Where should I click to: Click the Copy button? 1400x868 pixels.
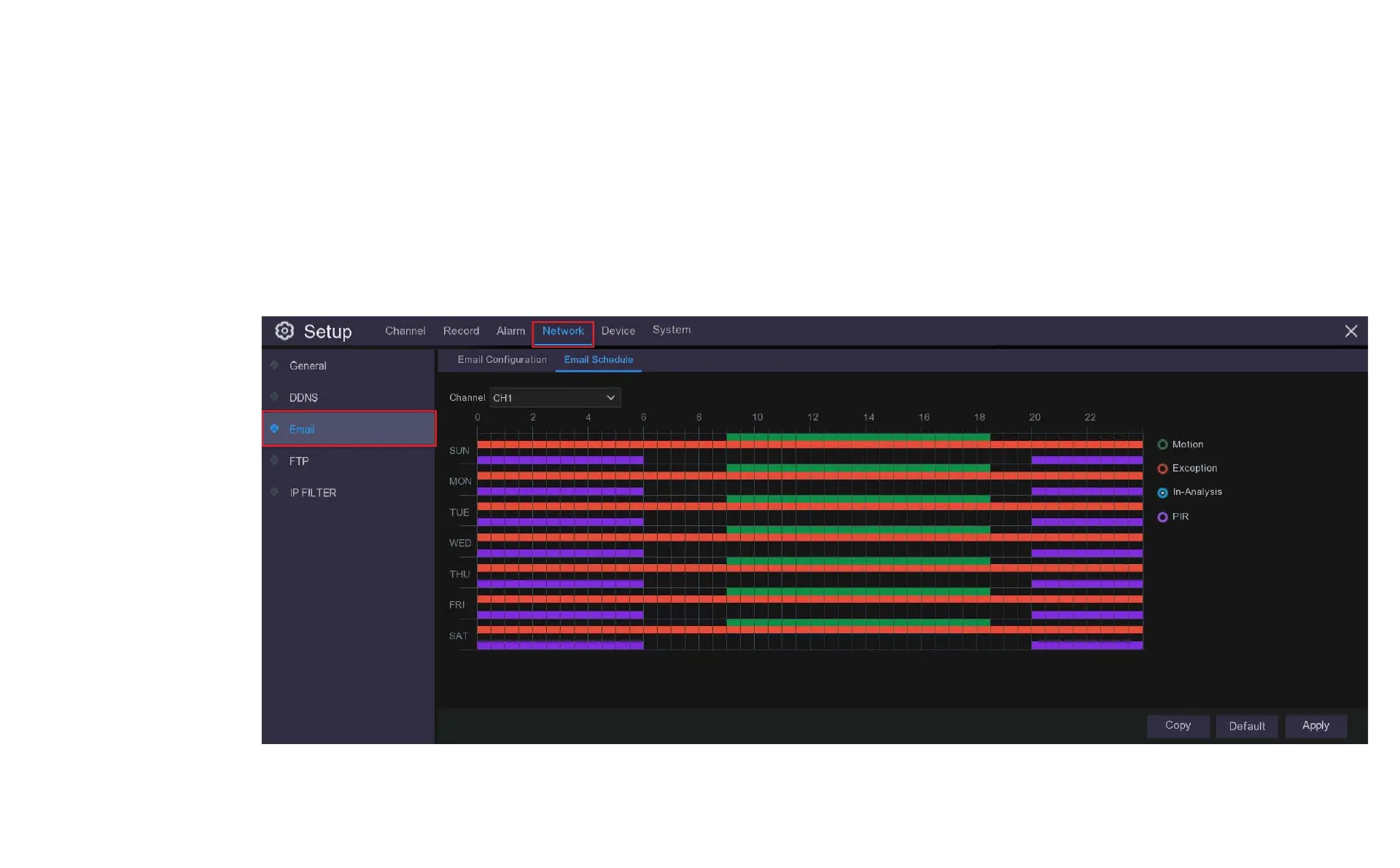pyautogui.click(x=1178, y=725)
